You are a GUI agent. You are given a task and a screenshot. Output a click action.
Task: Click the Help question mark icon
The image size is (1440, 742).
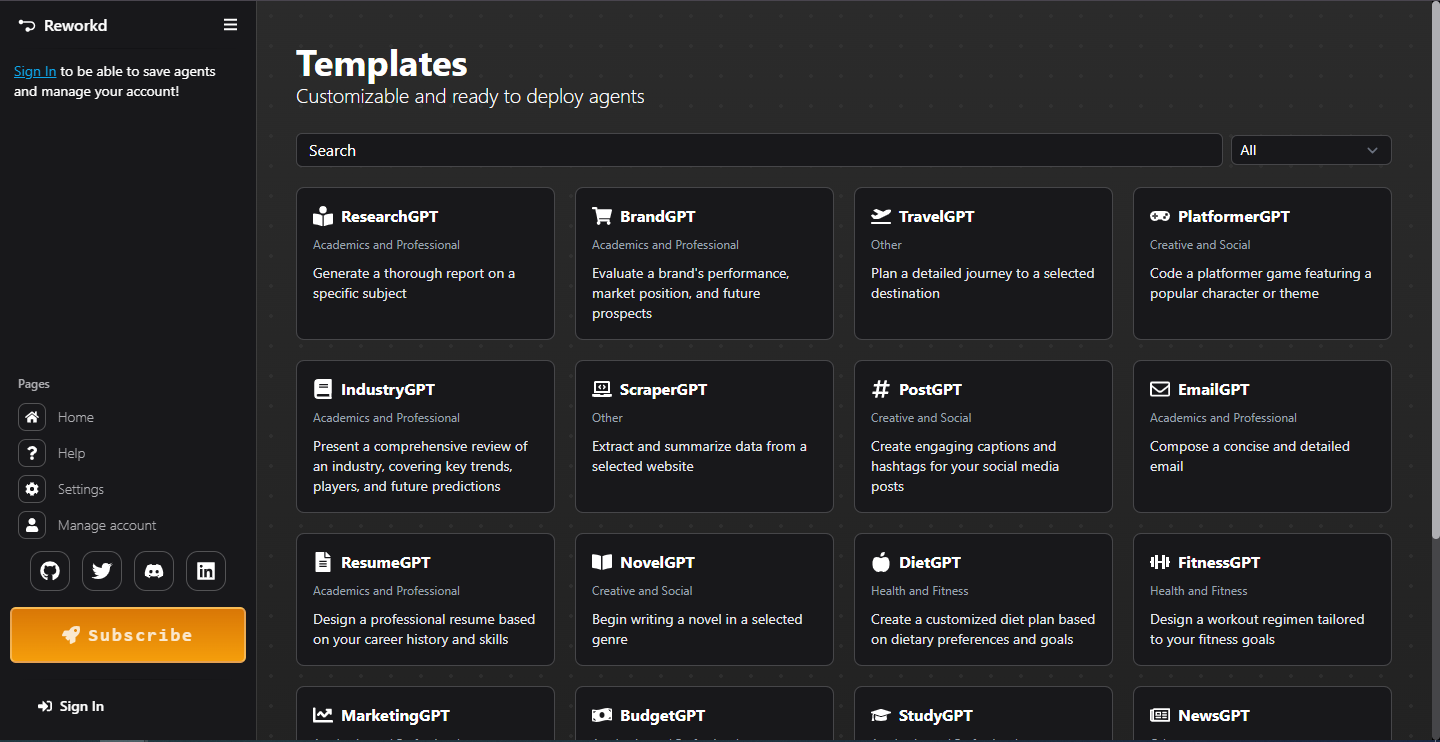pyautogui.click(x=32, y=453)
